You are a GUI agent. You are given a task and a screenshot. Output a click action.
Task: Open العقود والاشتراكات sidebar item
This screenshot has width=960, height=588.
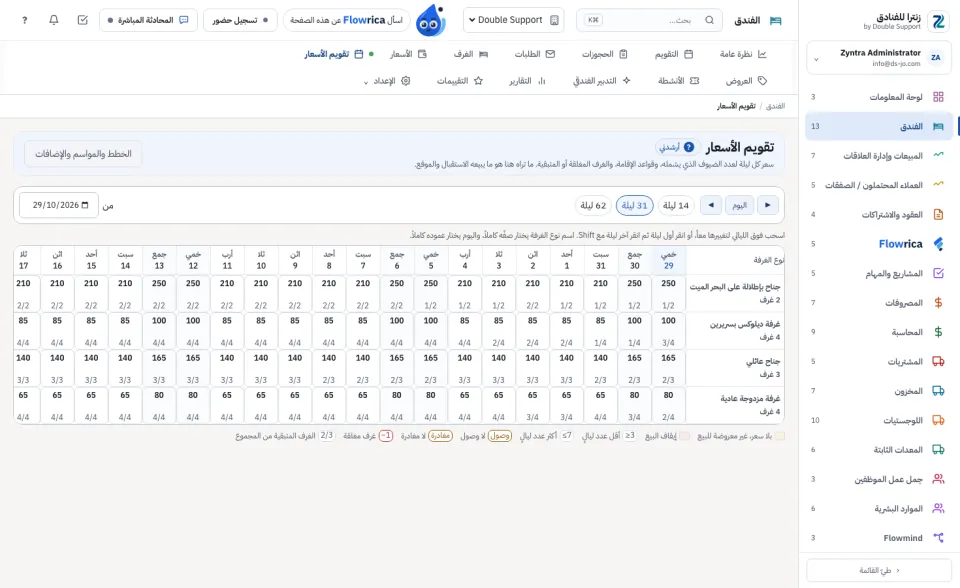point(879,214)
